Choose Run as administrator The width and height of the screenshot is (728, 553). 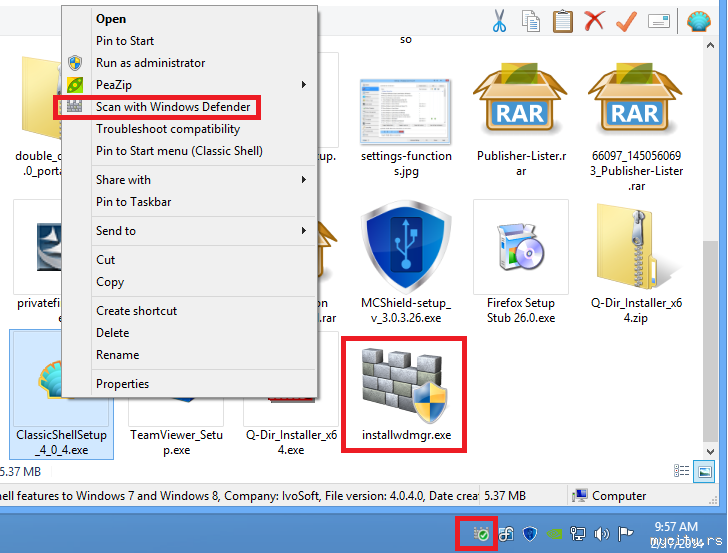190,63
